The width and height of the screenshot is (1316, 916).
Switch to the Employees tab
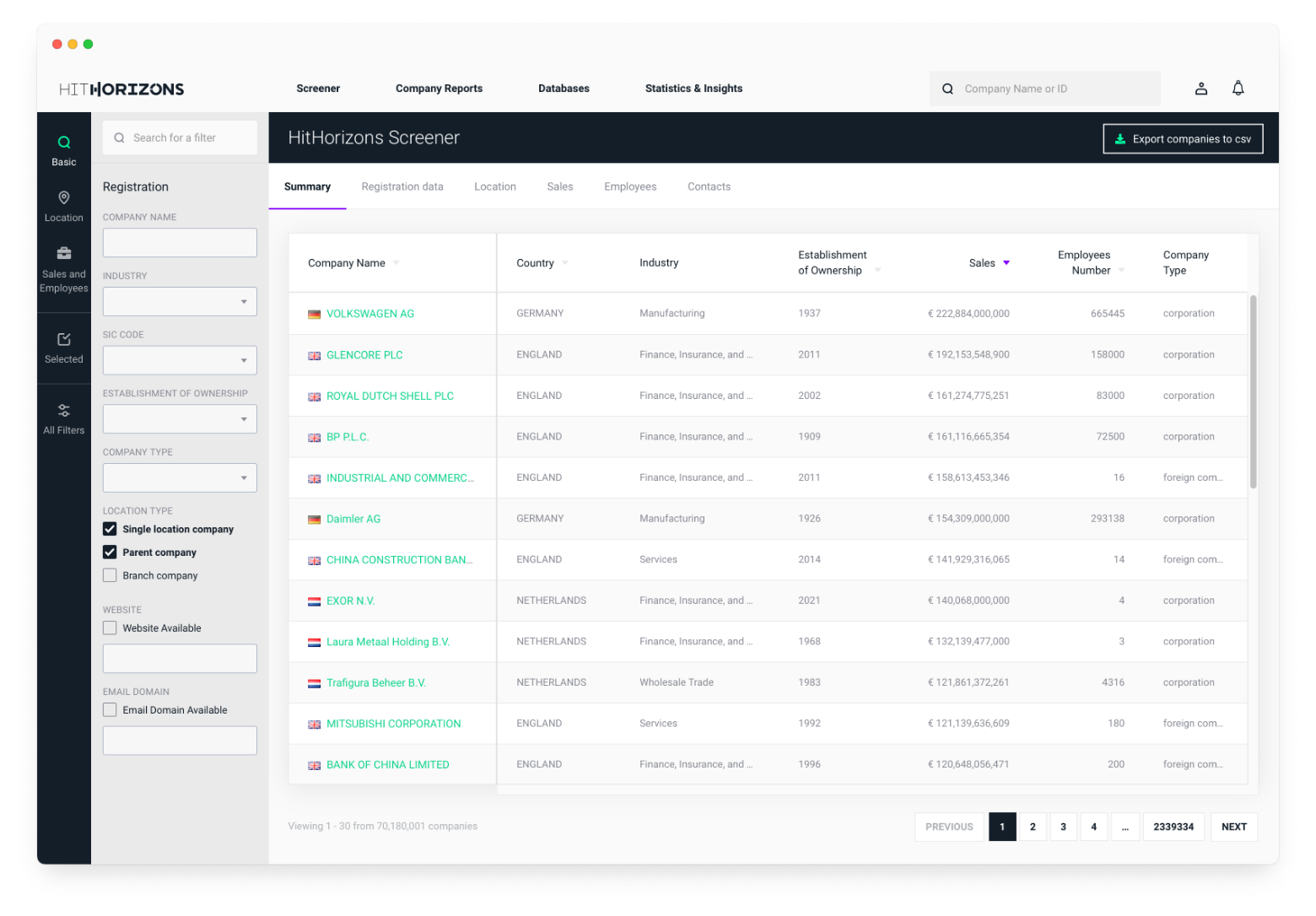tap(630, 187)
